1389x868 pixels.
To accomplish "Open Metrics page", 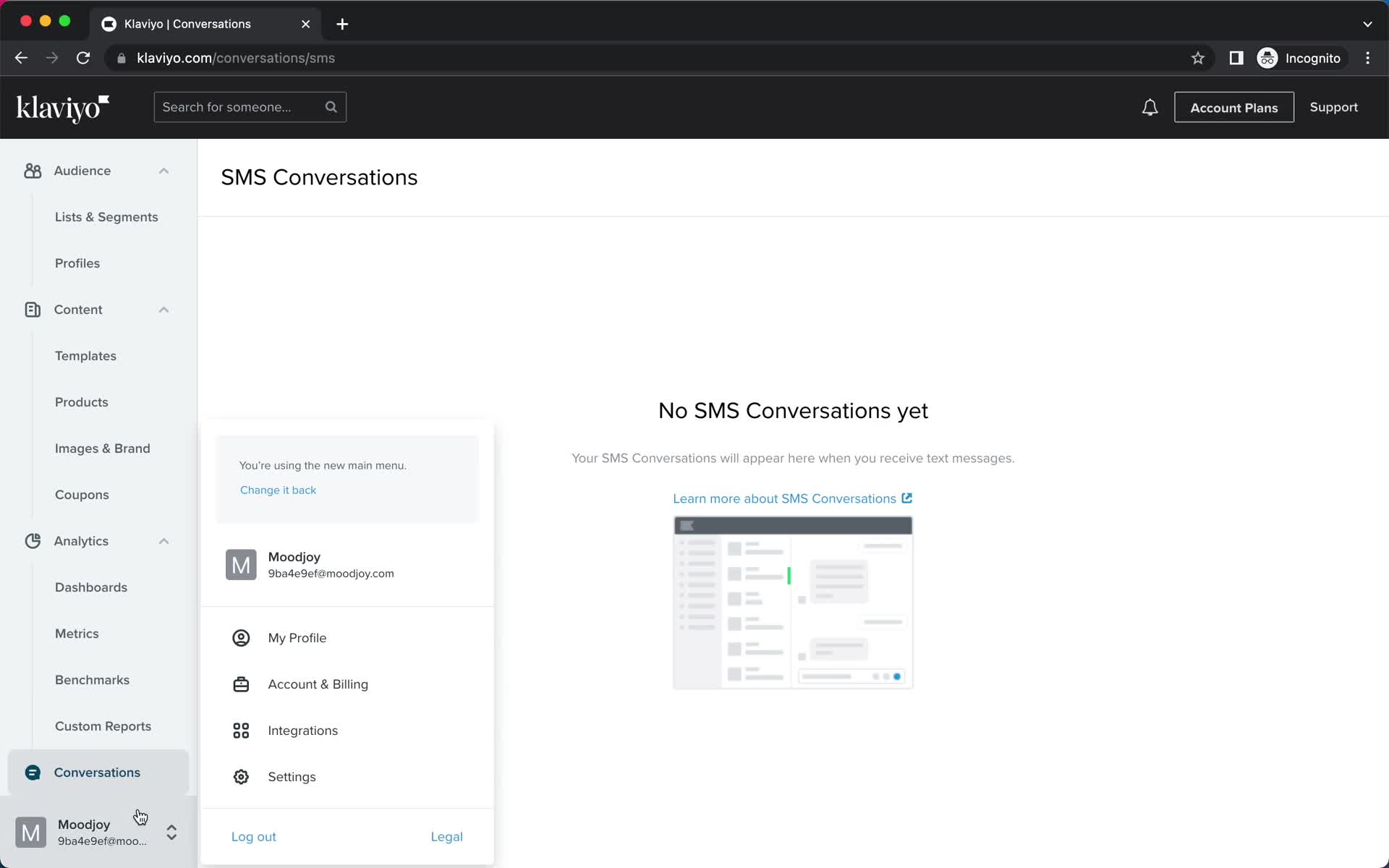I will coord(77,634).
